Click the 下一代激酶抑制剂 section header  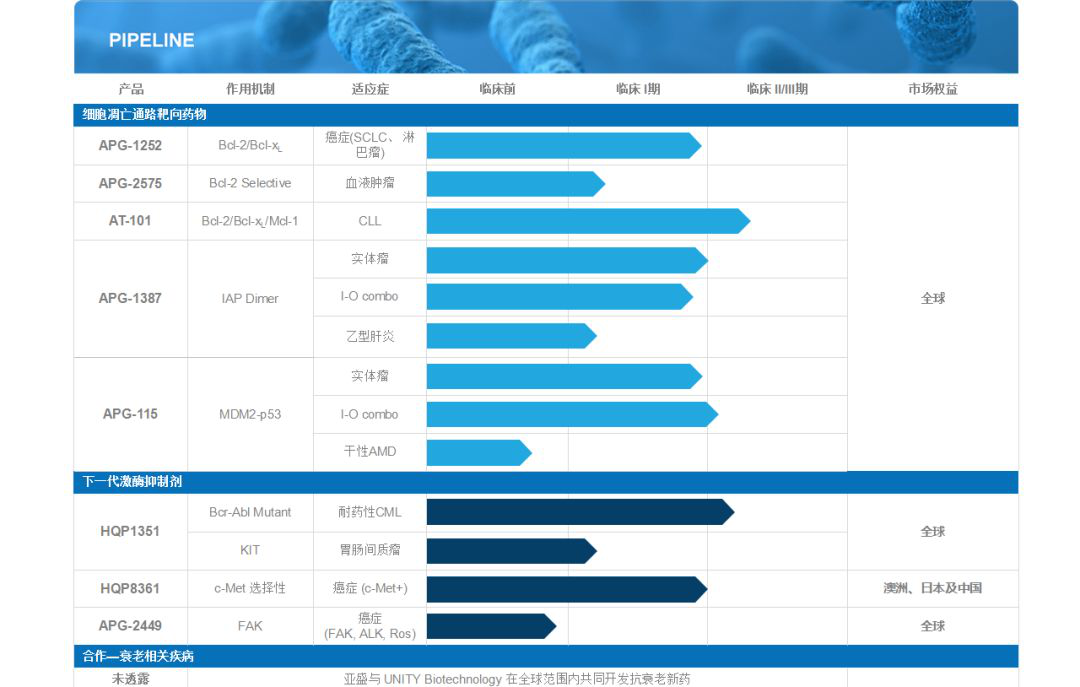pos(546,482)
